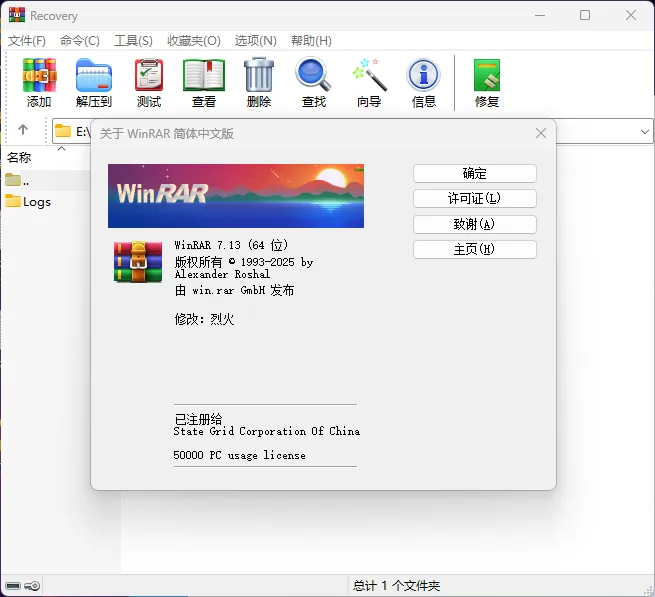This screenshot has width=655, height=597.
Task: Confirm with the 确定 button
Action: click(475, 173)
